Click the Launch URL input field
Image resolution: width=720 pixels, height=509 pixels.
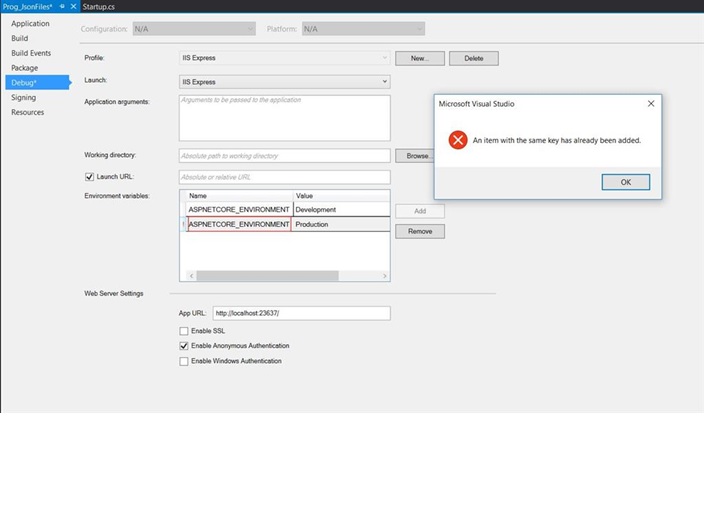285,177
